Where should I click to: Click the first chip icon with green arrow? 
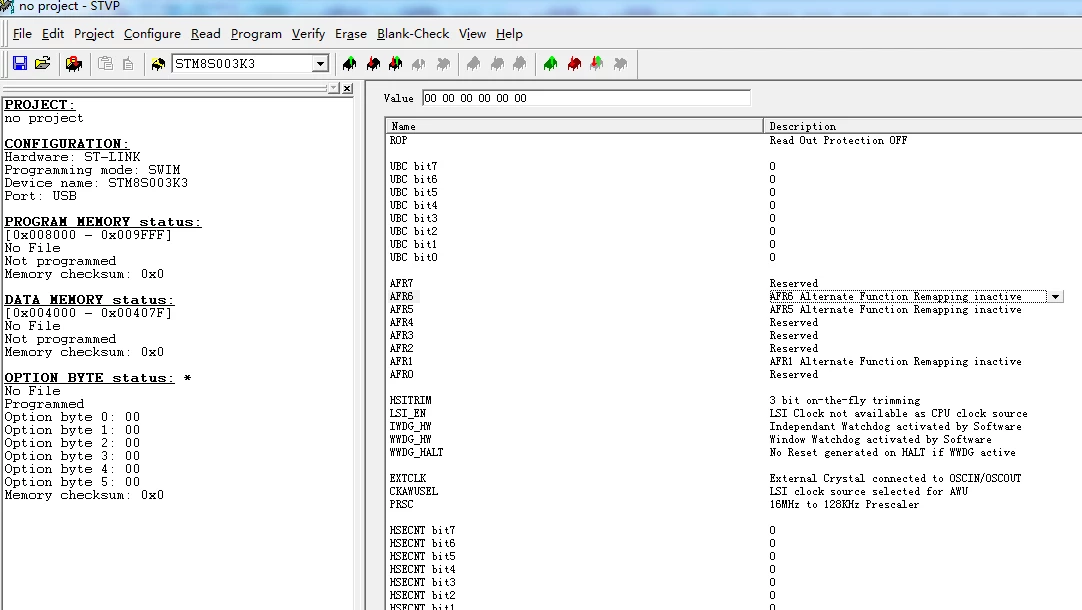[x=350, y=64]
